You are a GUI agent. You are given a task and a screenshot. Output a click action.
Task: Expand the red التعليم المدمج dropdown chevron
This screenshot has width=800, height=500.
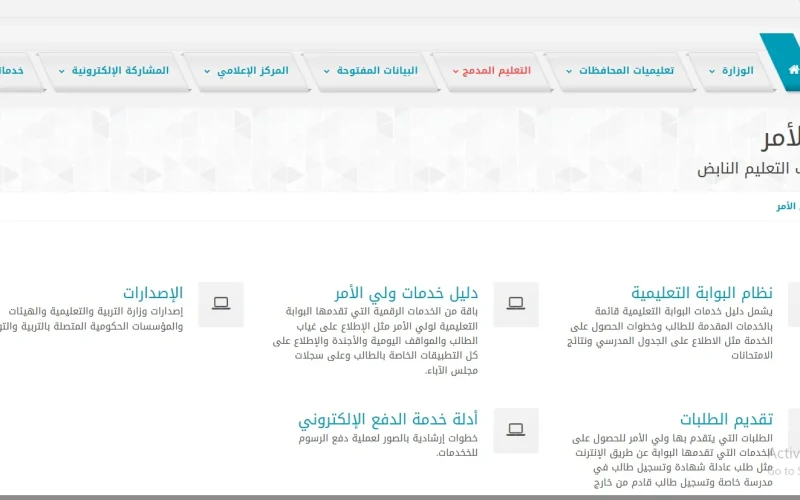pyautogui.click(x=456, y=72)
